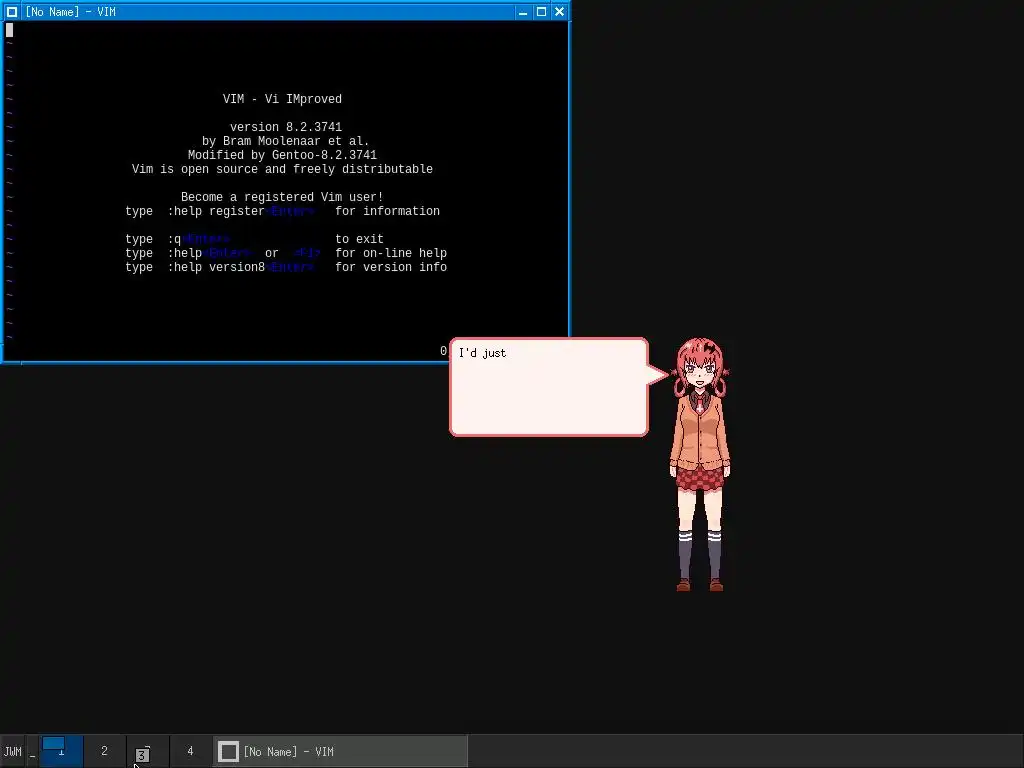Click the "VIM - Vi IMproved" heading
The image size is (1024, 768).
[x=282, y=99]
